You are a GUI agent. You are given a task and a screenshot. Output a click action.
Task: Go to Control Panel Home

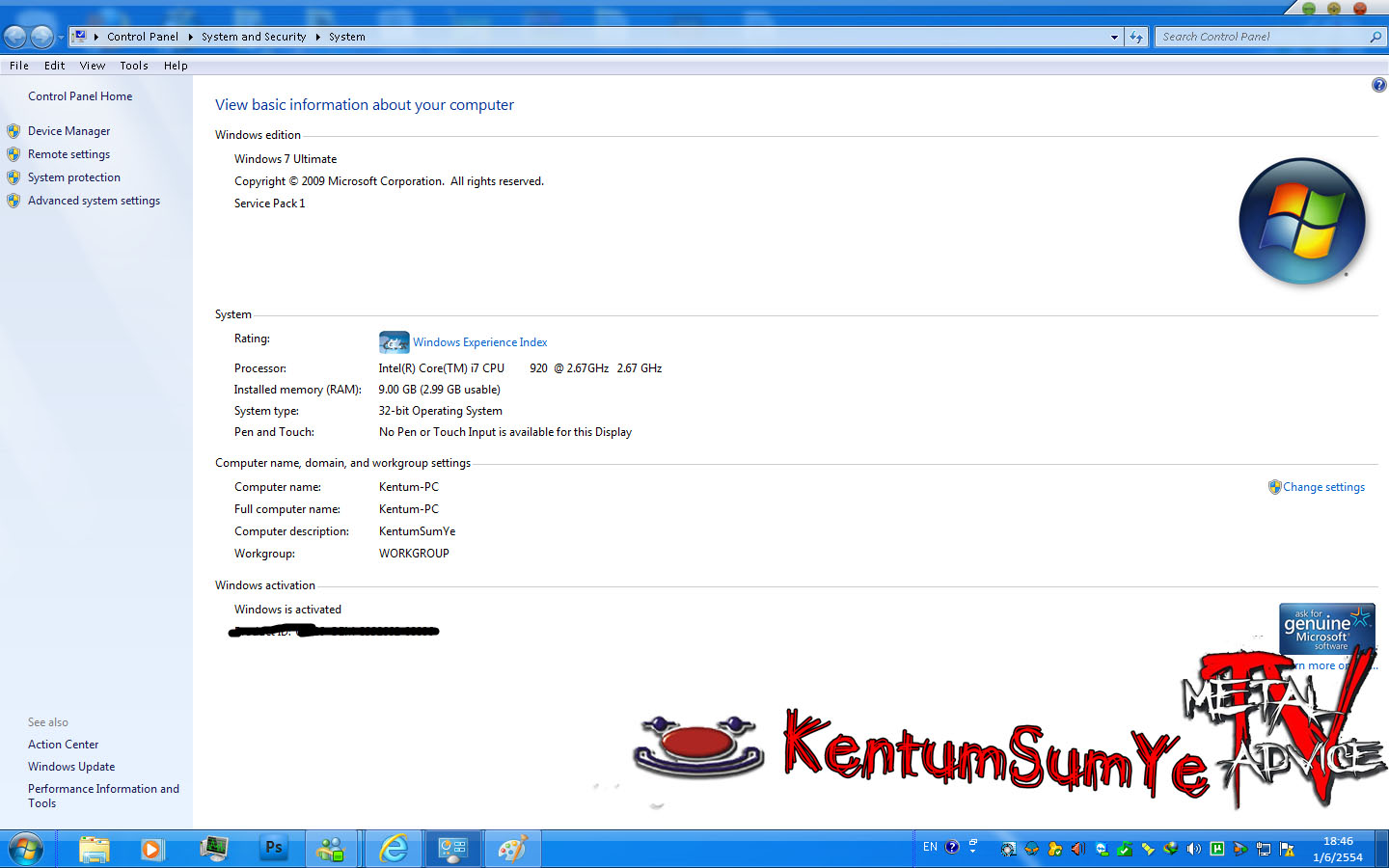tap(80, 96)
